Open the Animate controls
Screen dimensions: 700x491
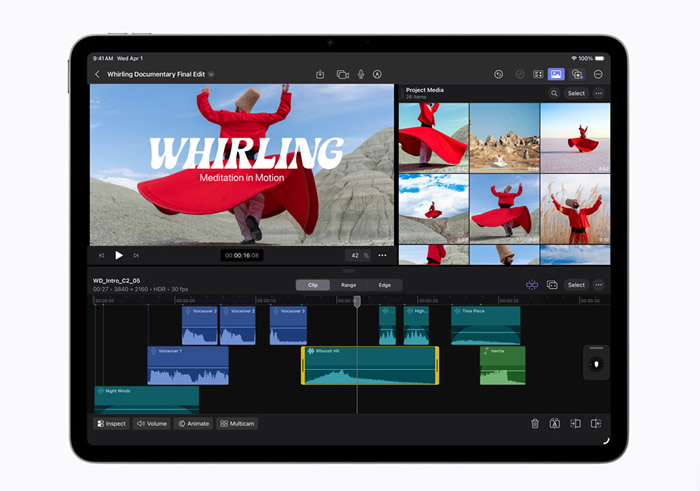click(x=194, y=424)
